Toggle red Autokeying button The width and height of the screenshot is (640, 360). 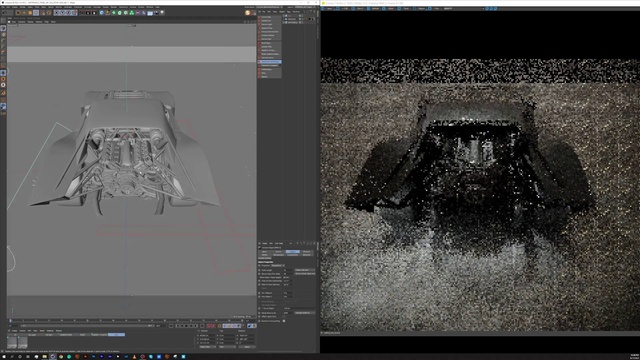tap(213, 326)
